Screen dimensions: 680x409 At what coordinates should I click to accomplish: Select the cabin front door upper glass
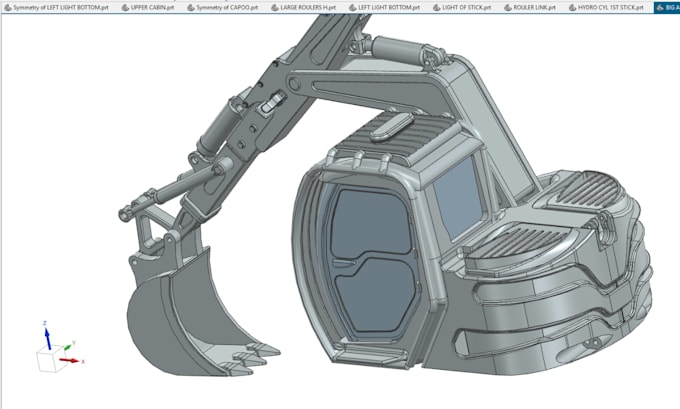tap(372, 222)
